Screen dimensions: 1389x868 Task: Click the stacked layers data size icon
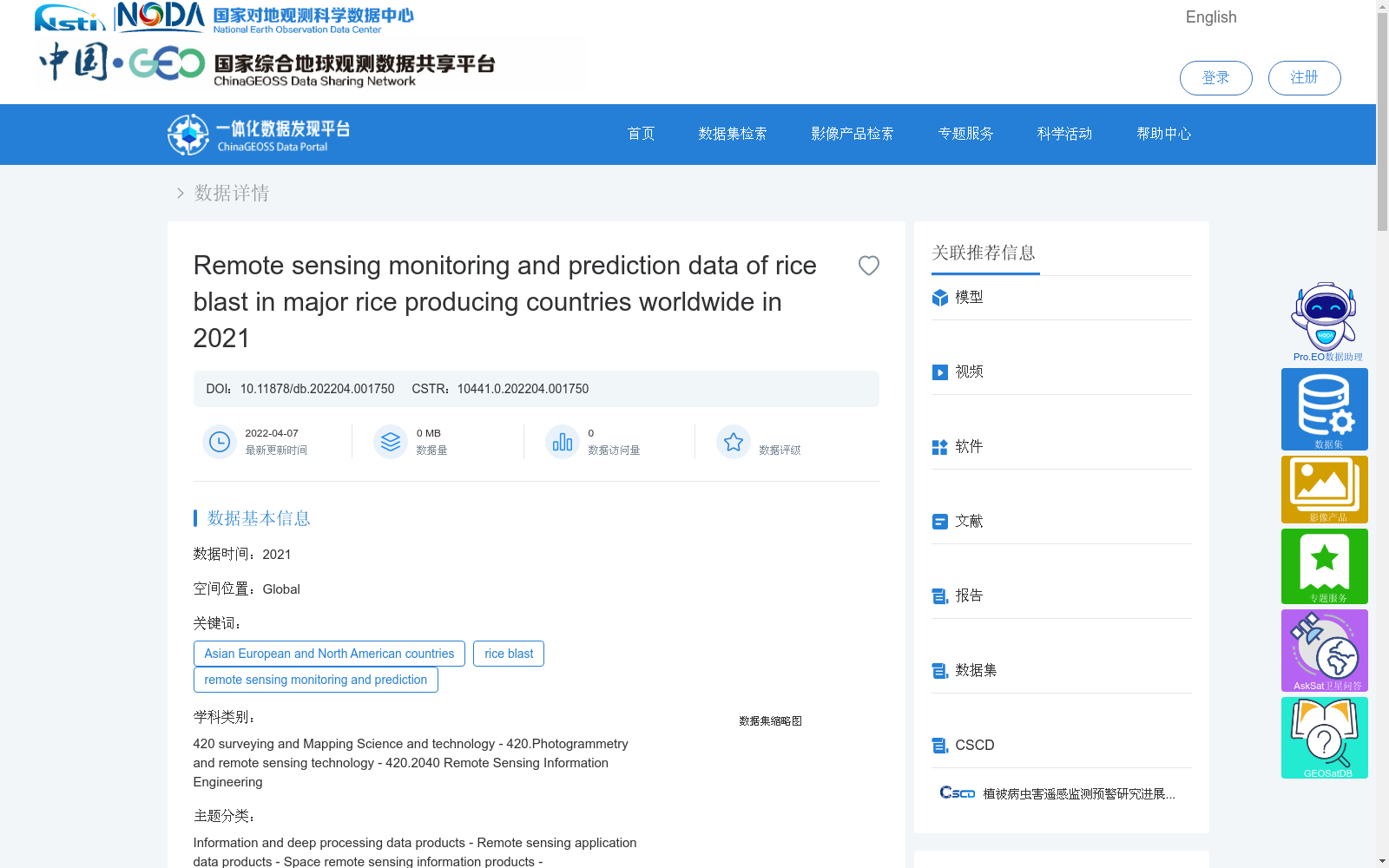click(x=391, y=442)
